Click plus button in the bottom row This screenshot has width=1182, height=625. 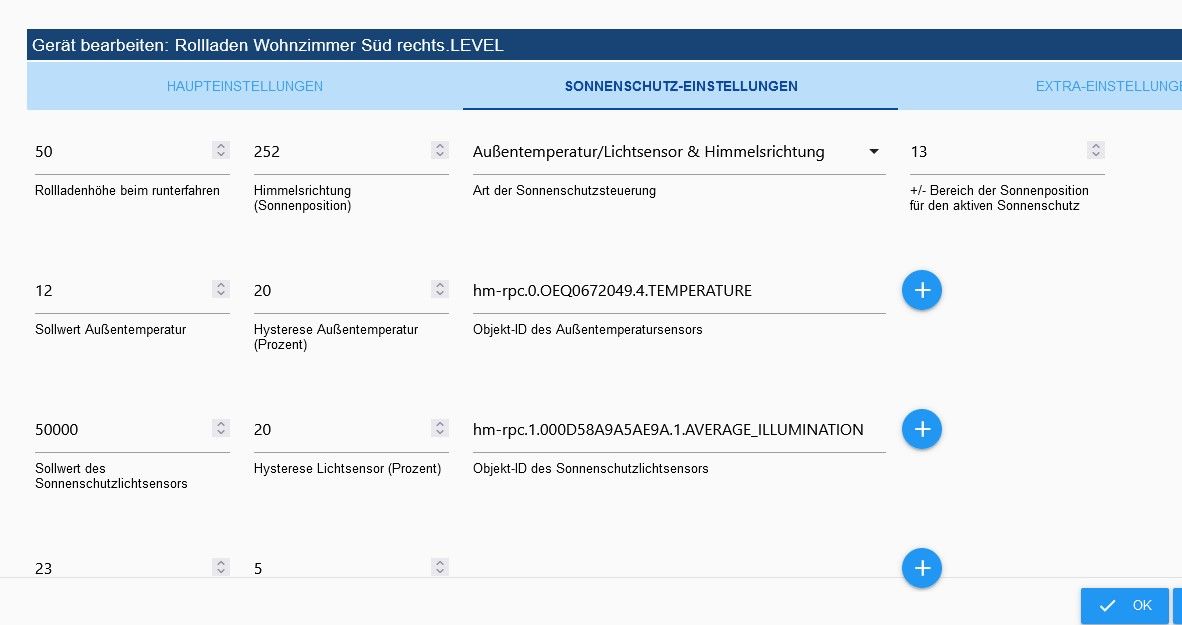tap(922, 568)
